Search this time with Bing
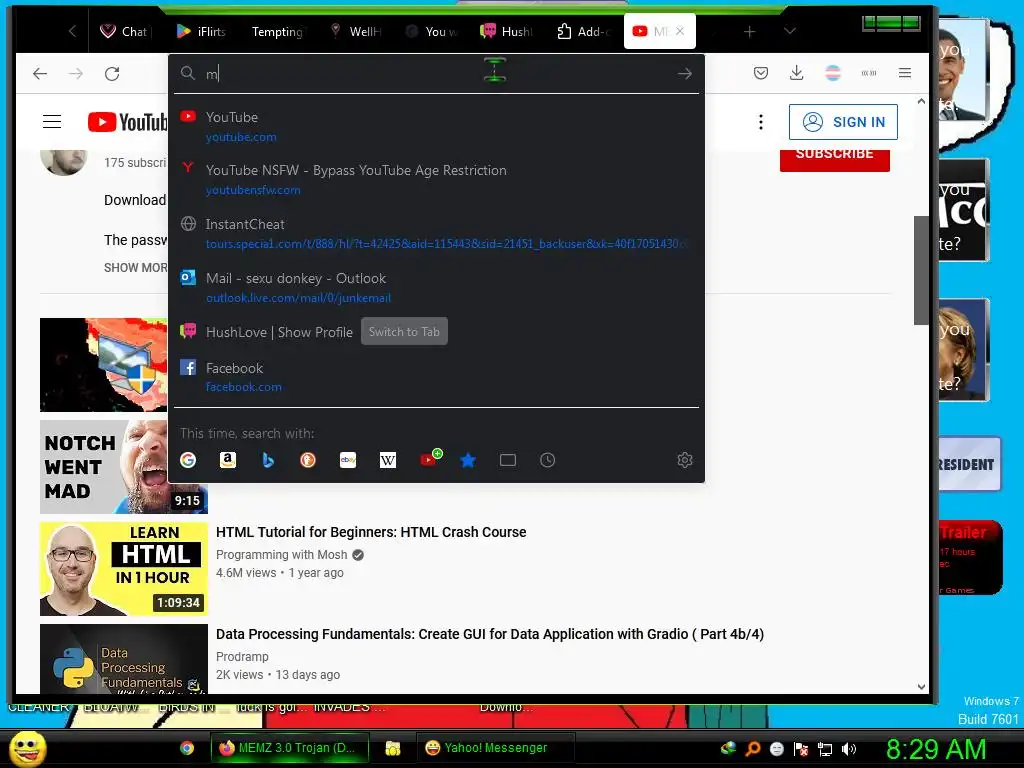Image resolution: width=1024 pixels, height=768 pixels. click(x=268, y=460)
